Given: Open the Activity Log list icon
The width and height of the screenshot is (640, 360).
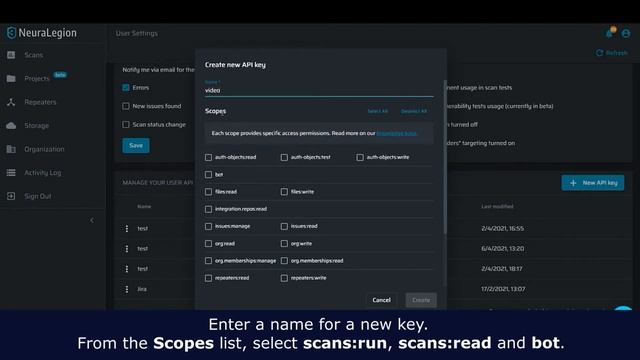Looking at the screenshot, I should tap(11, 173).
